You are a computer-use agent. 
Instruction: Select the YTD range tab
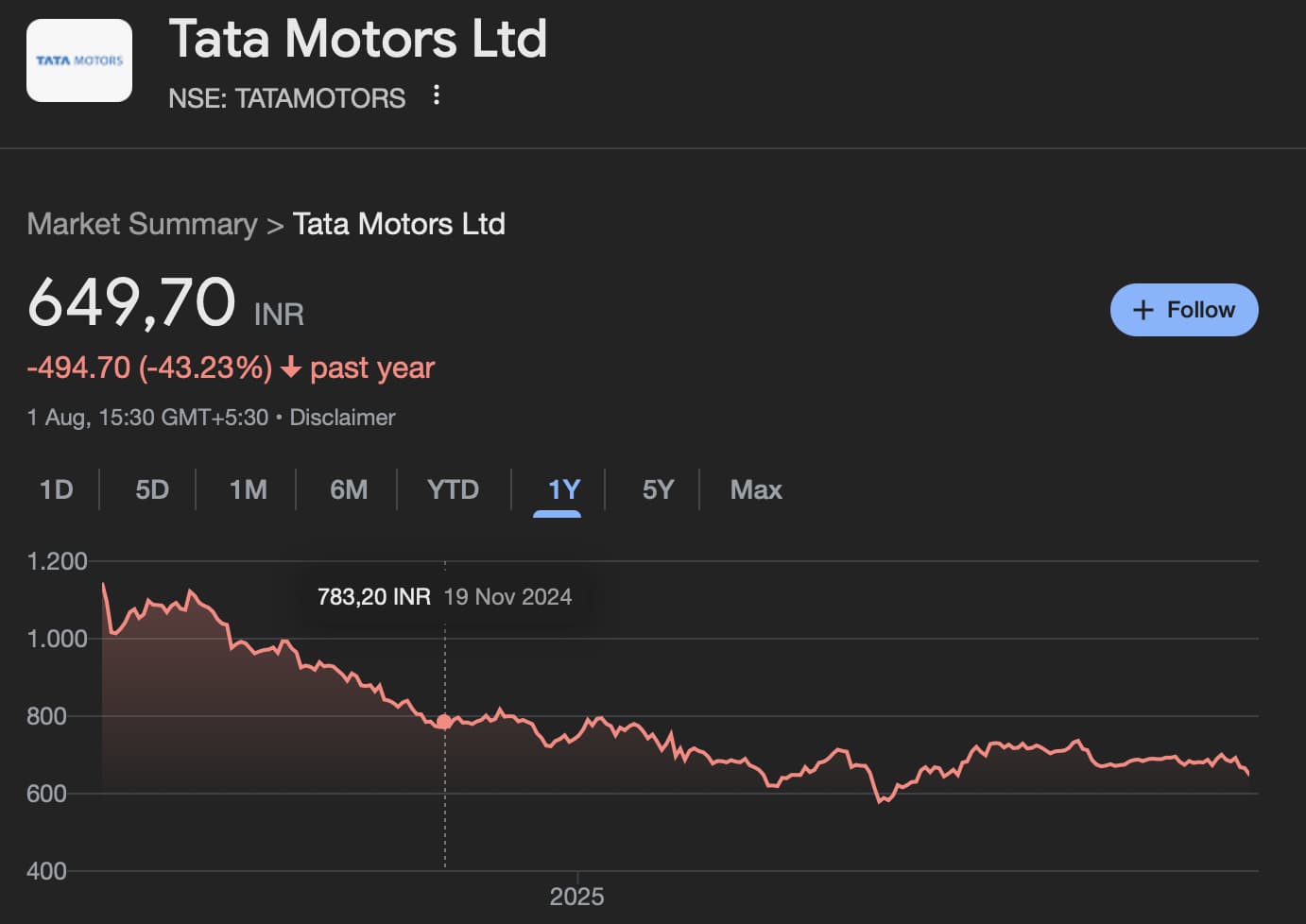click(x=453, y=489)
